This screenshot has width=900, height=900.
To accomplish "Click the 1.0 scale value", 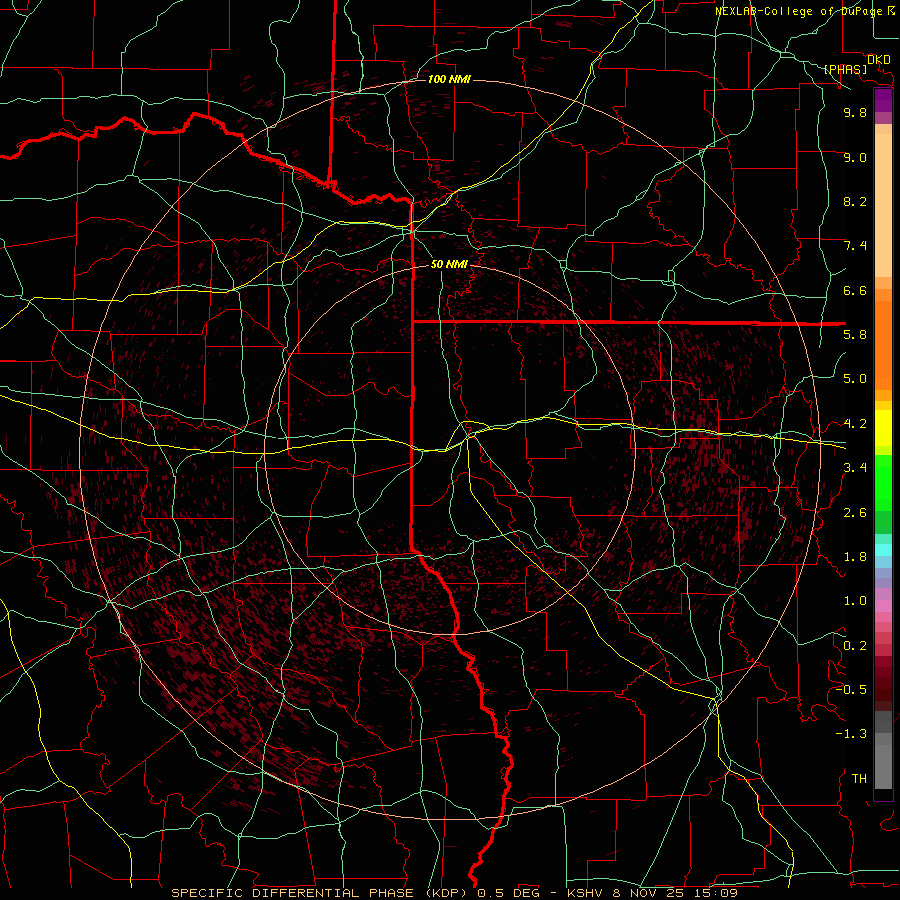I will click(x=855, y=601).
